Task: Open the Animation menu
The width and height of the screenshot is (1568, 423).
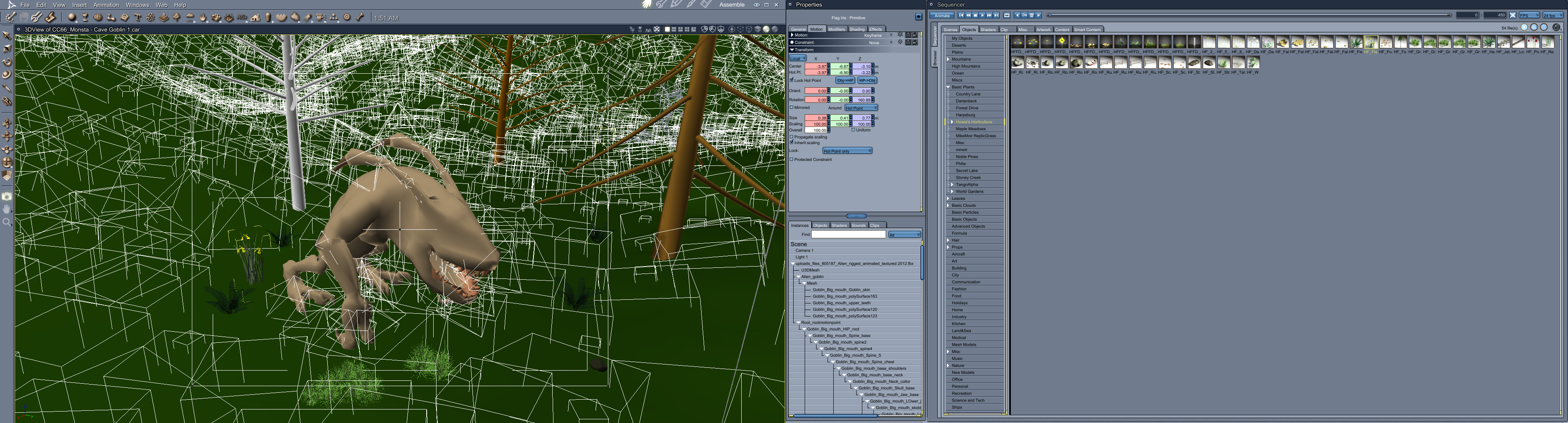Action: pyautogui.click(x=106, y=5)
